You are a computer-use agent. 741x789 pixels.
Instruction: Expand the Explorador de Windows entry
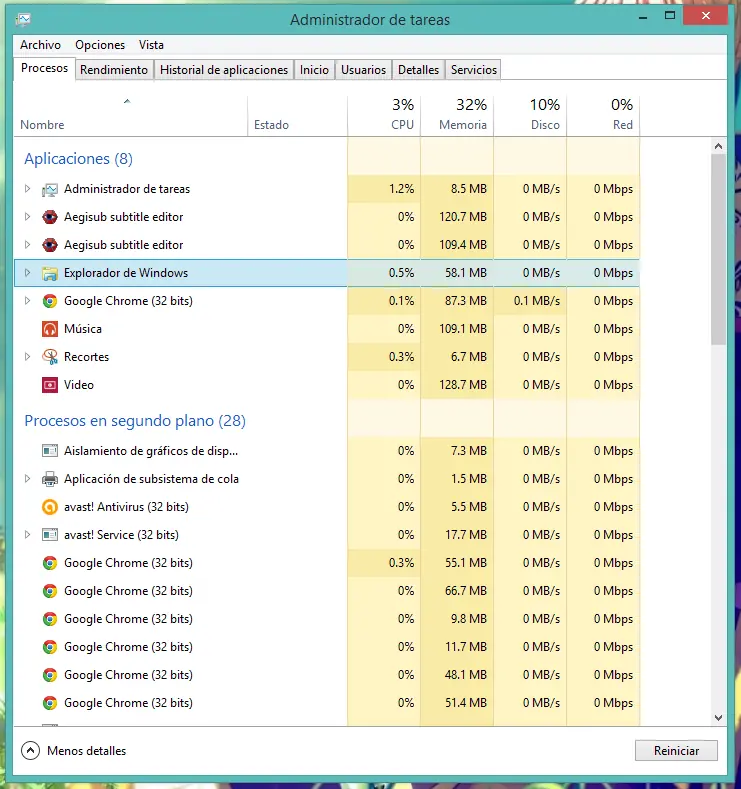[28, 273]
